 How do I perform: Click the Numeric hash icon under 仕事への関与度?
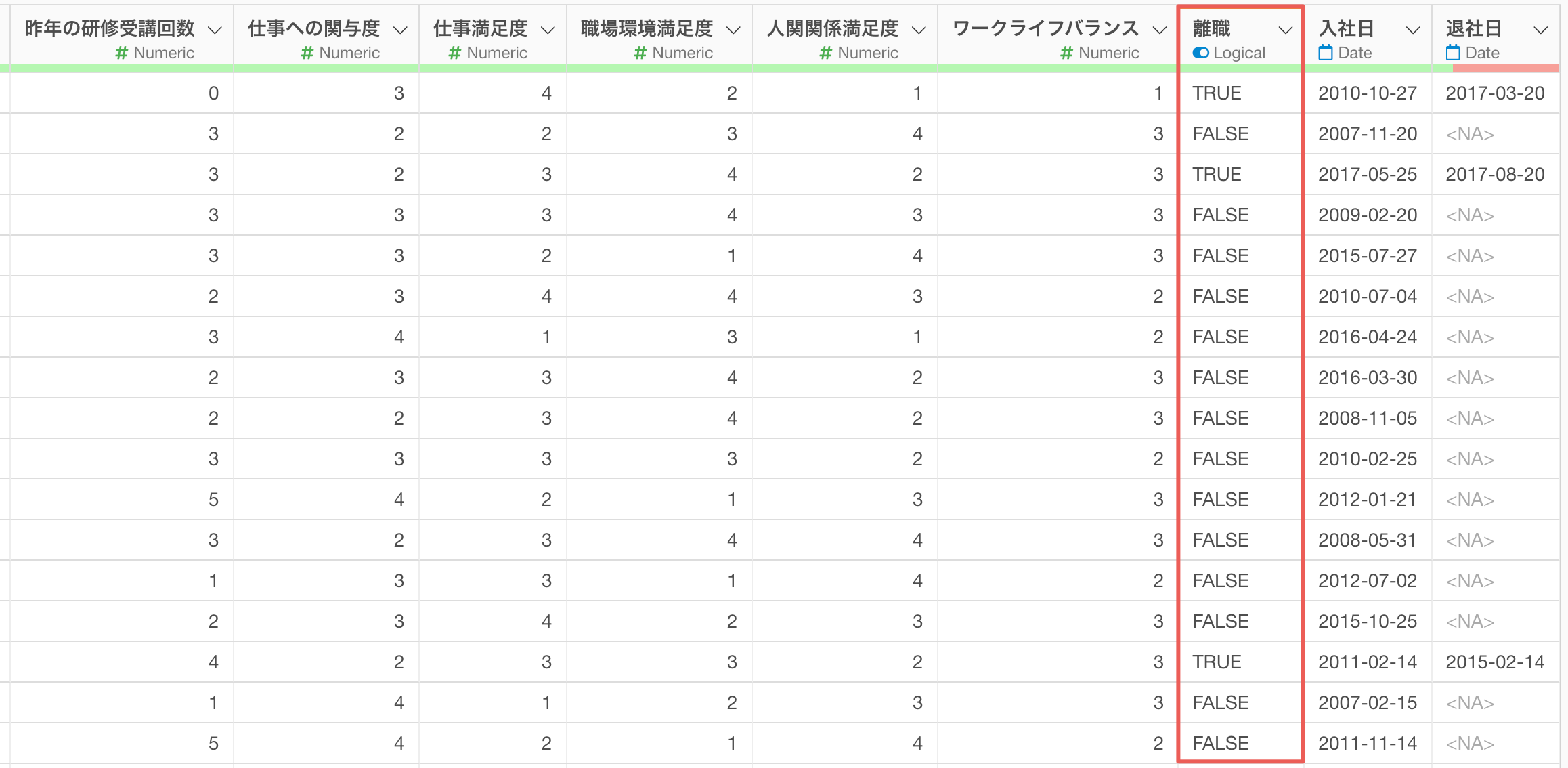[307, 53]
